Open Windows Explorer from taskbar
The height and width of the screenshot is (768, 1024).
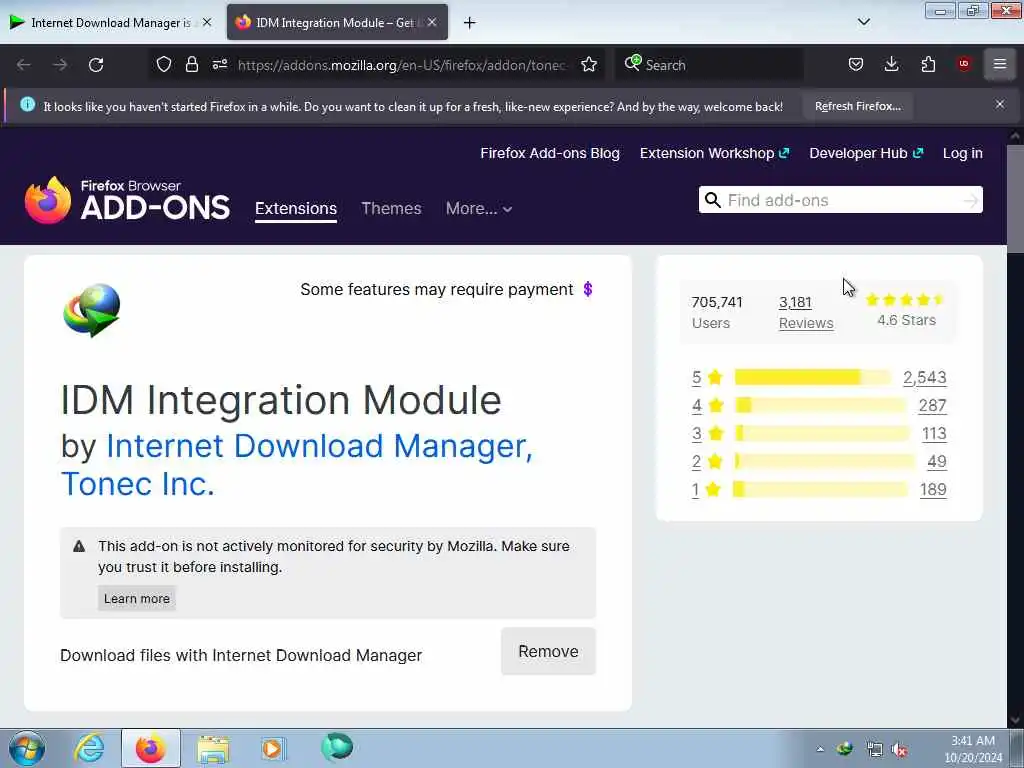pos(213,748)
